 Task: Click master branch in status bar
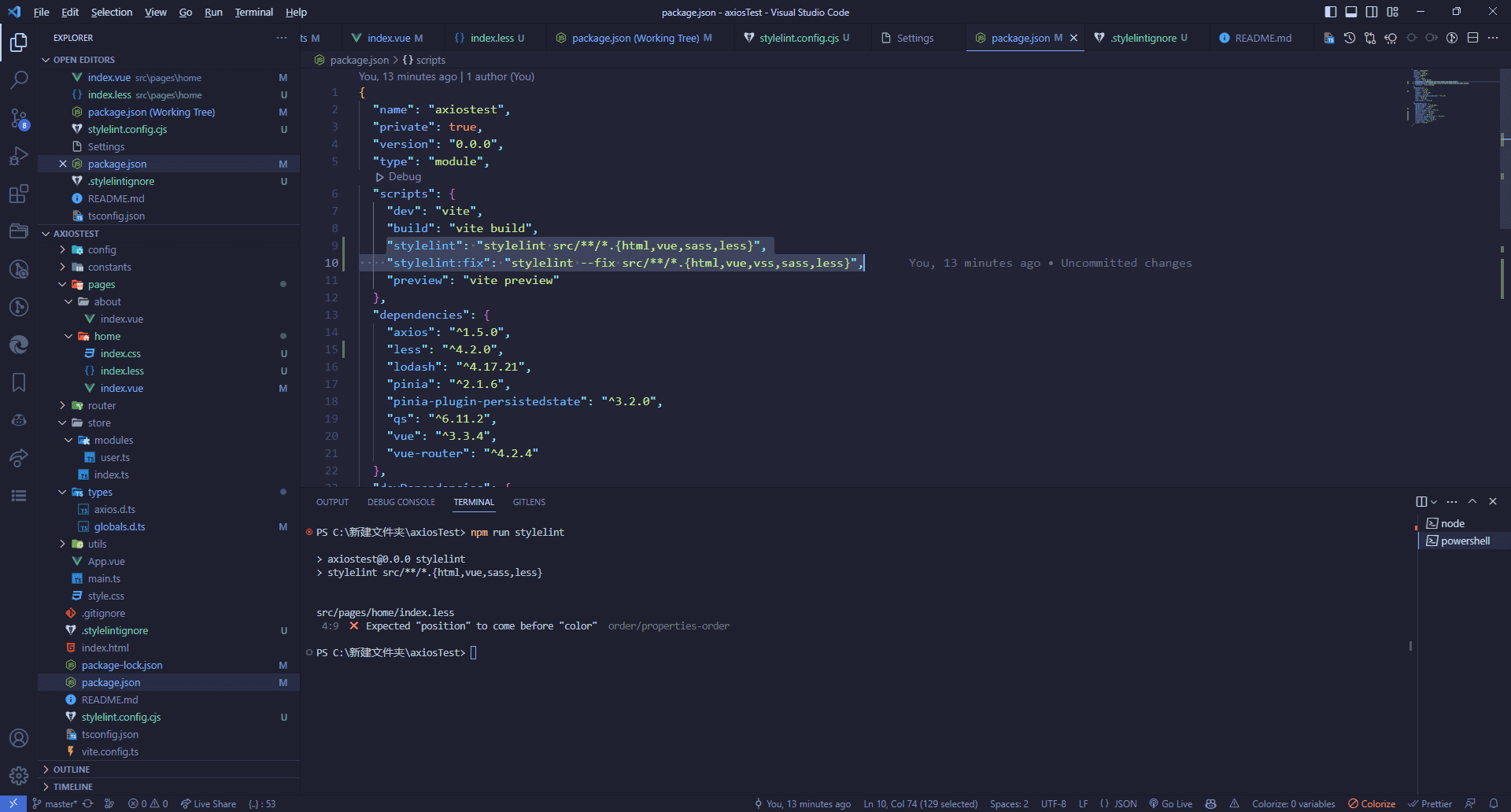point(55,803)
